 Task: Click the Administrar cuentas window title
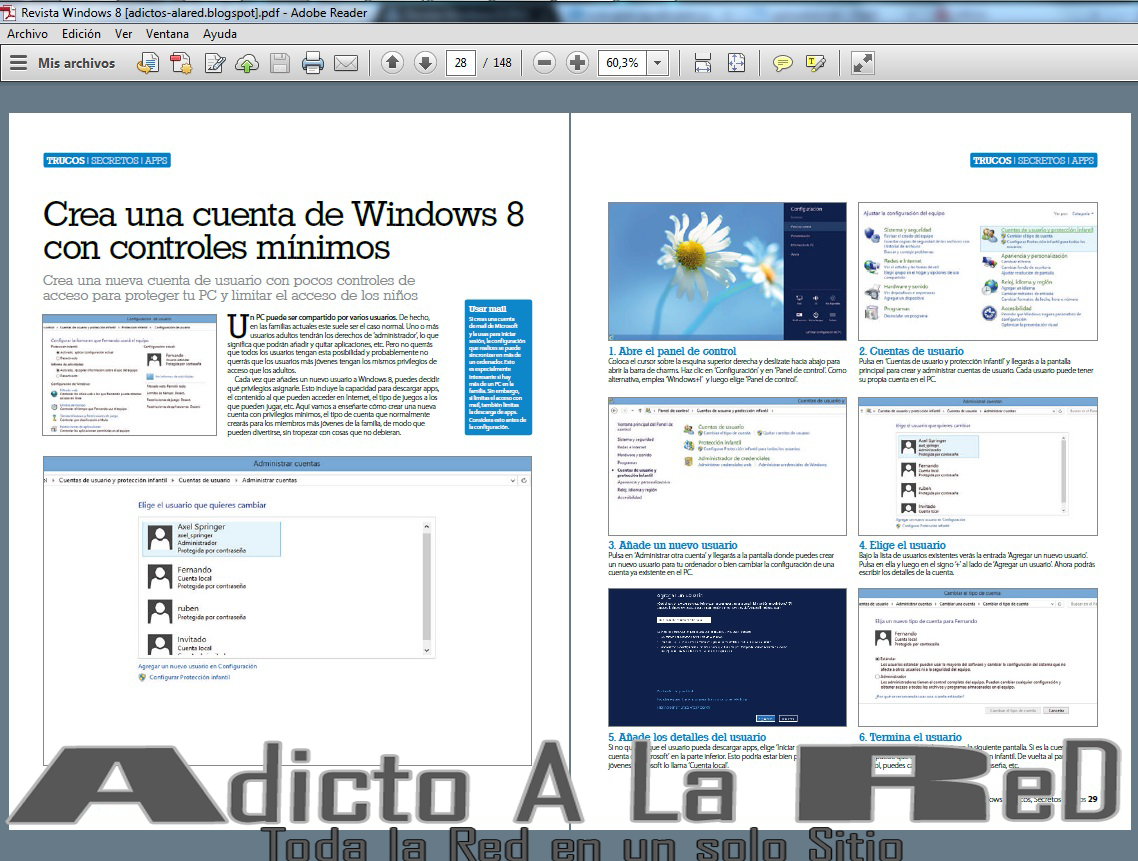(287, 463)
